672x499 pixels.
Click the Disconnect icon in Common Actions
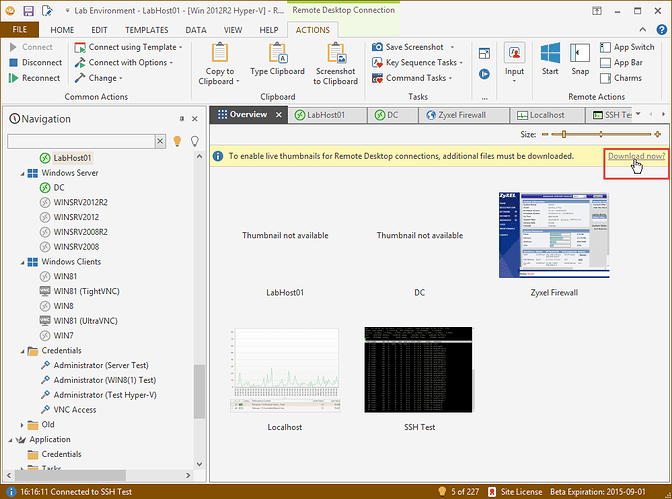pos(13,62)
